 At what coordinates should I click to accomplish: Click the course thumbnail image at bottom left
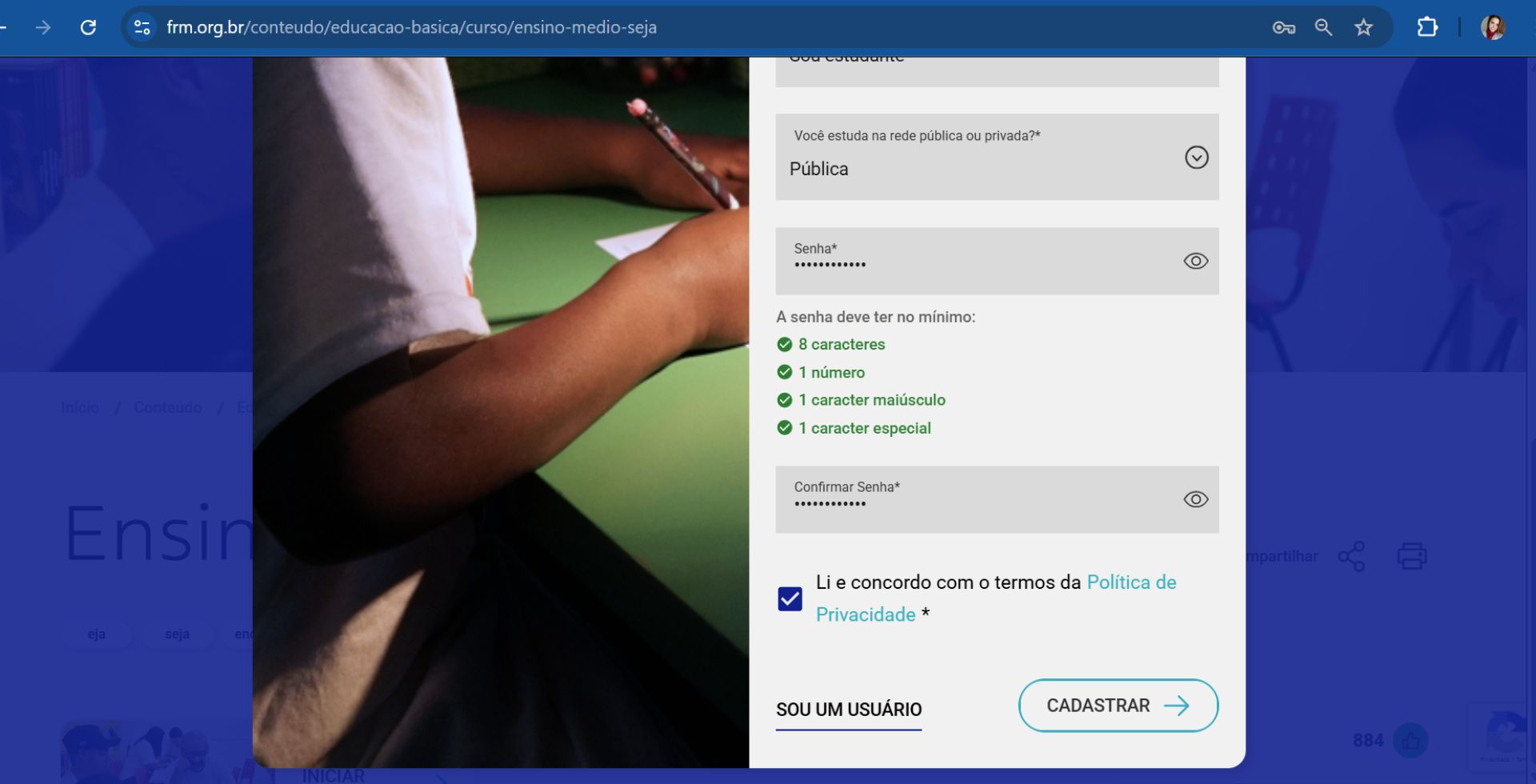pyautogui.click(x=157, y=752)
